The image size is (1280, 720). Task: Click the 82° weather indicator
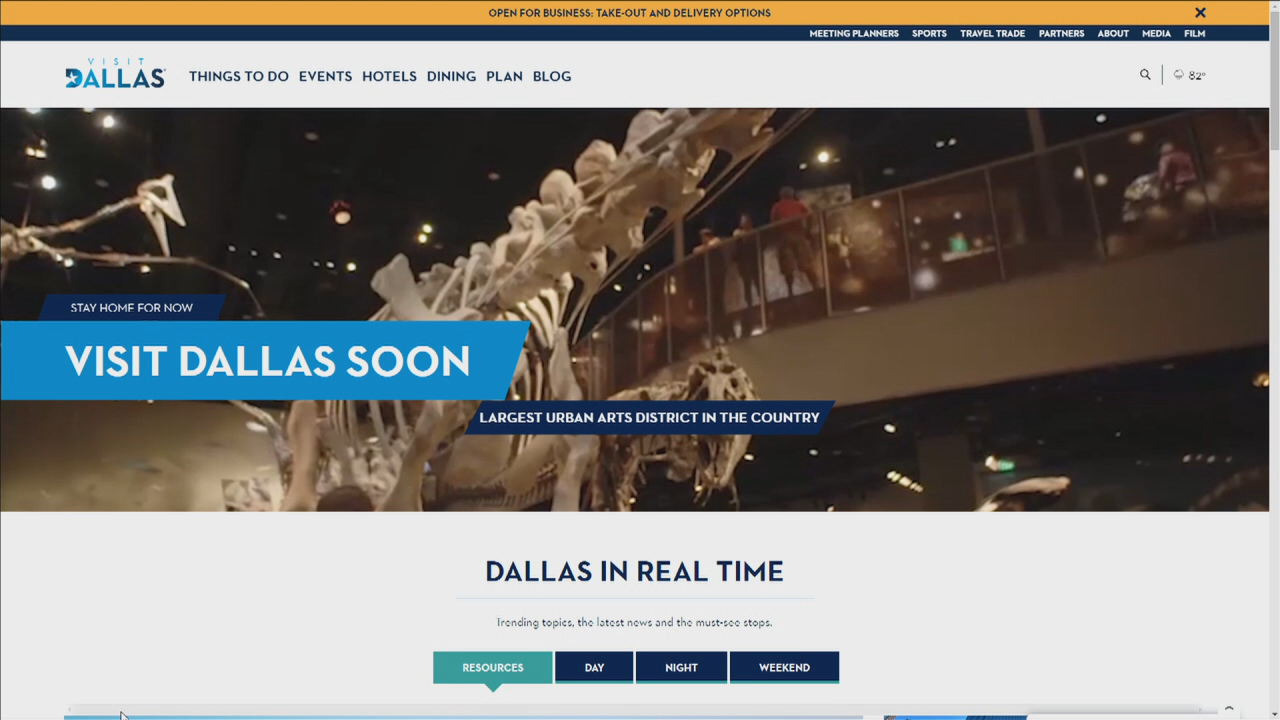[x=1190, y=75]
